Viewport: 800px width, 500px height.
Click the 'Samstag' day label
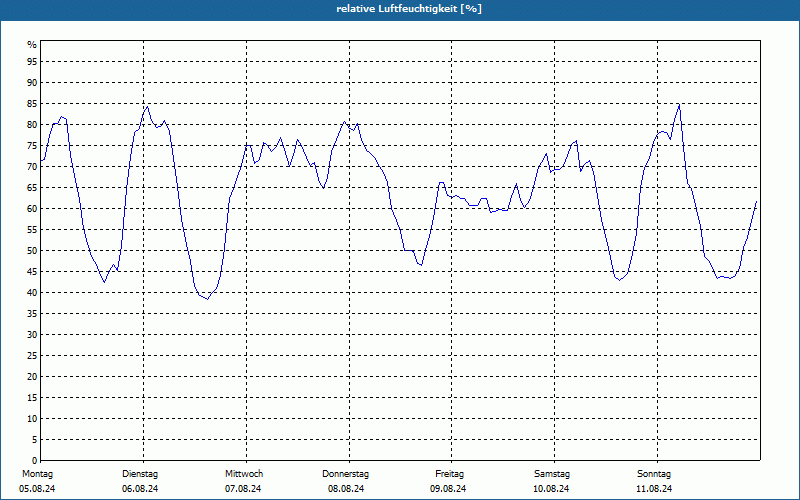click(x=552, y=474)
